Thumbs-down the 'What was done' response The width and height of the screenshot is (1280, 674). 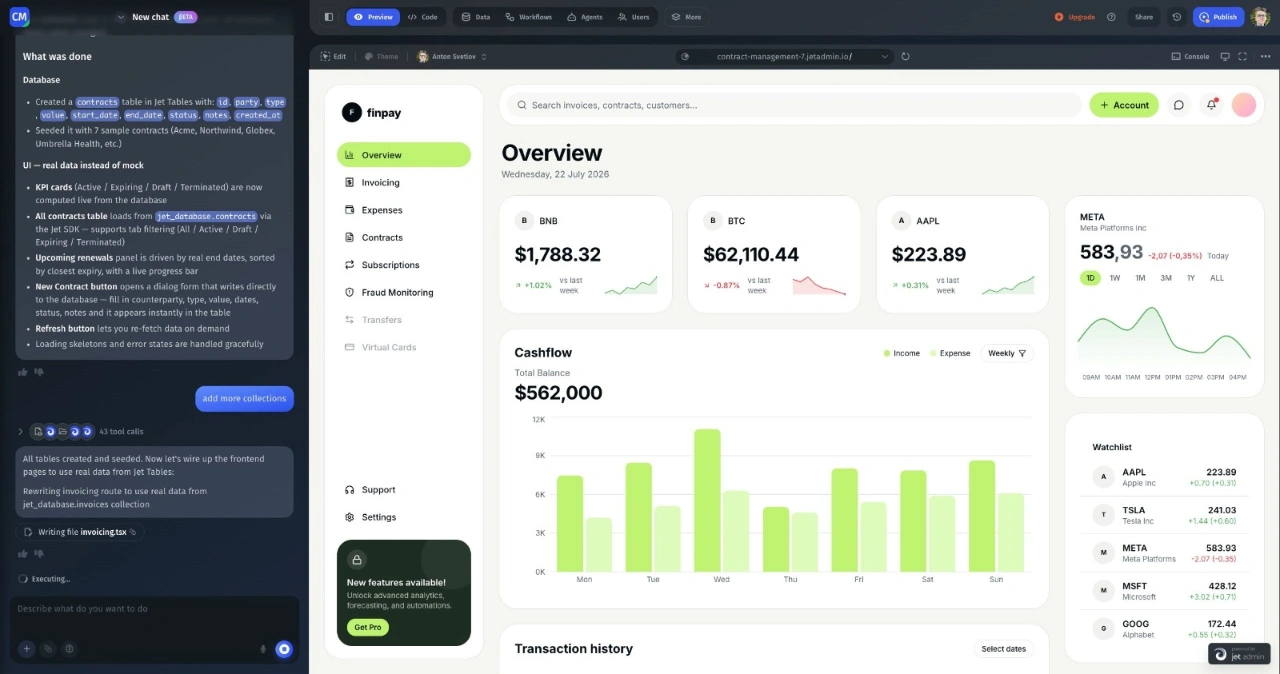(40, 372)
